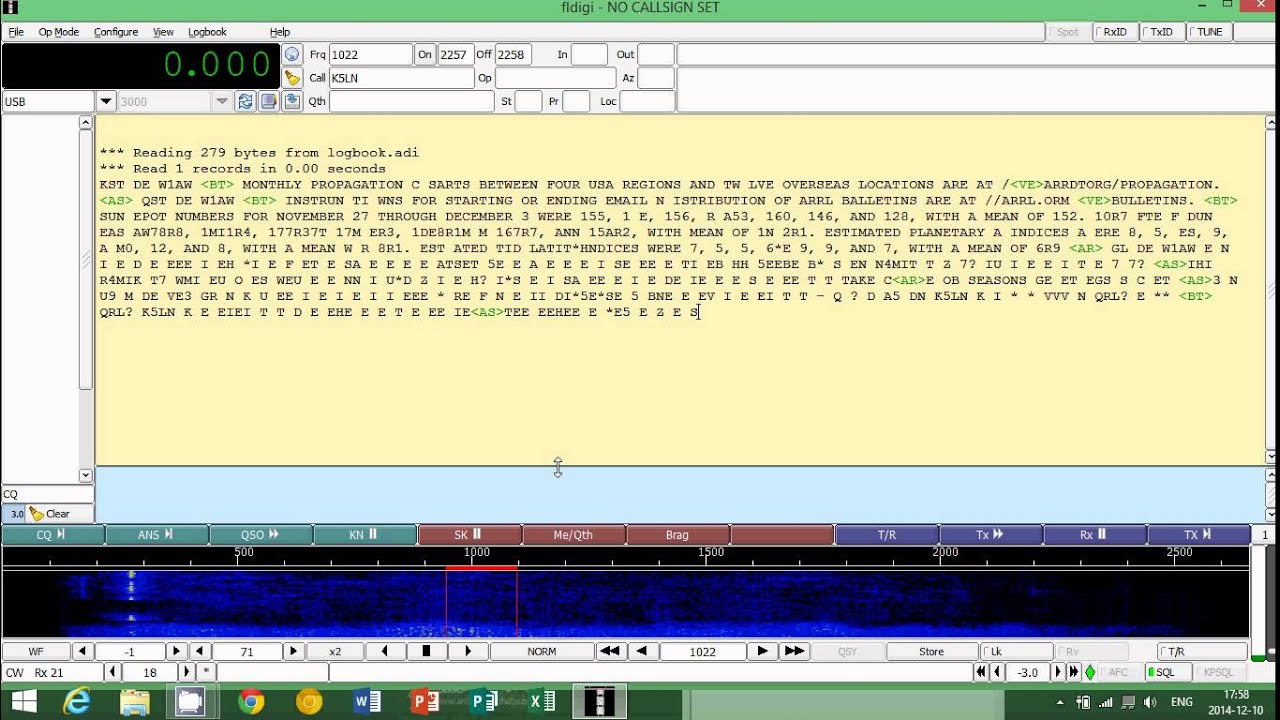Click the CW mode indicator in status bar
Image resolution: width=1280 pixels, height=720 pixels.
coord(15,673)
